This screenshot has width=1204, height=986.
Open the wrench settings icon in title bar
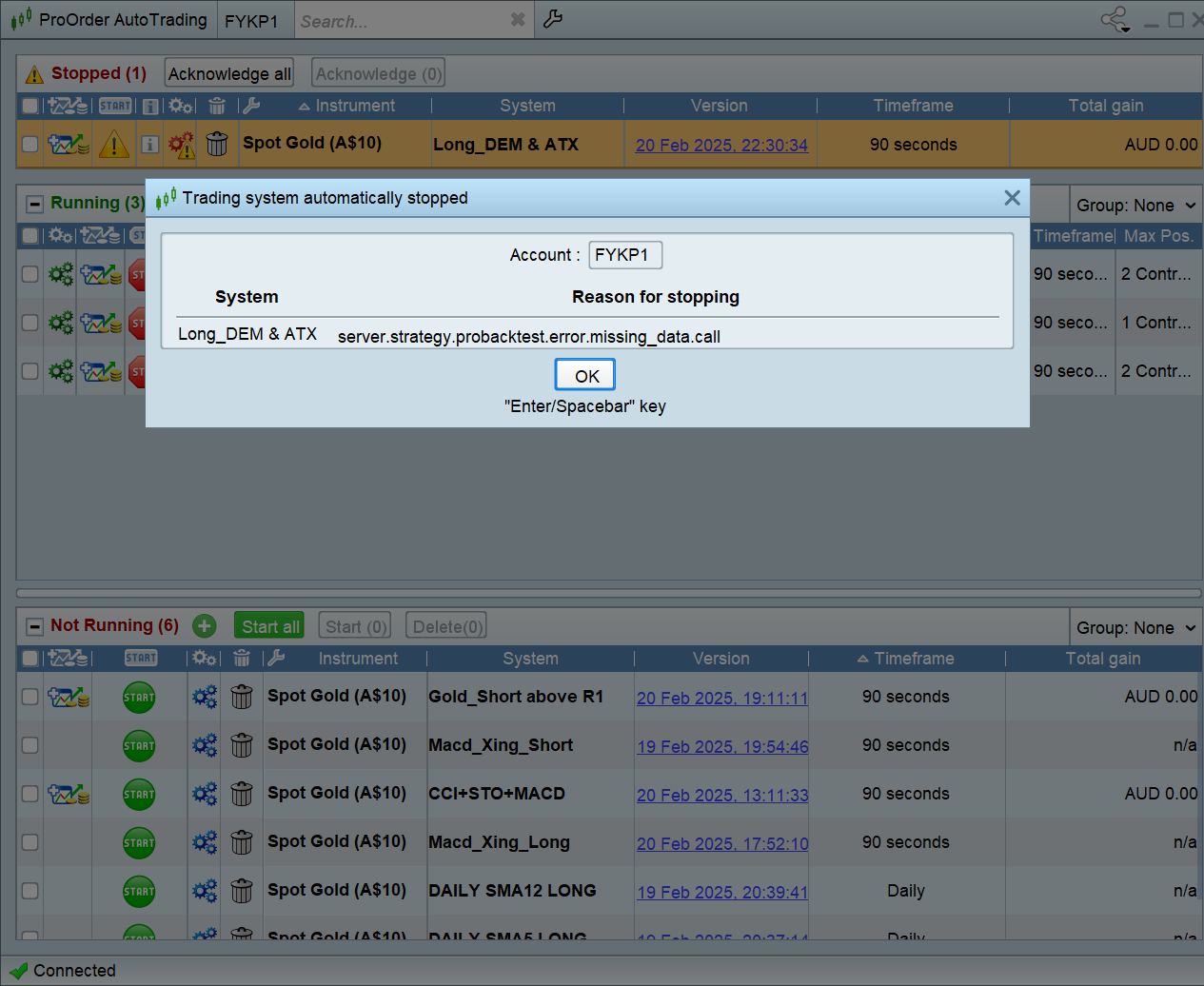click(553, 19)
